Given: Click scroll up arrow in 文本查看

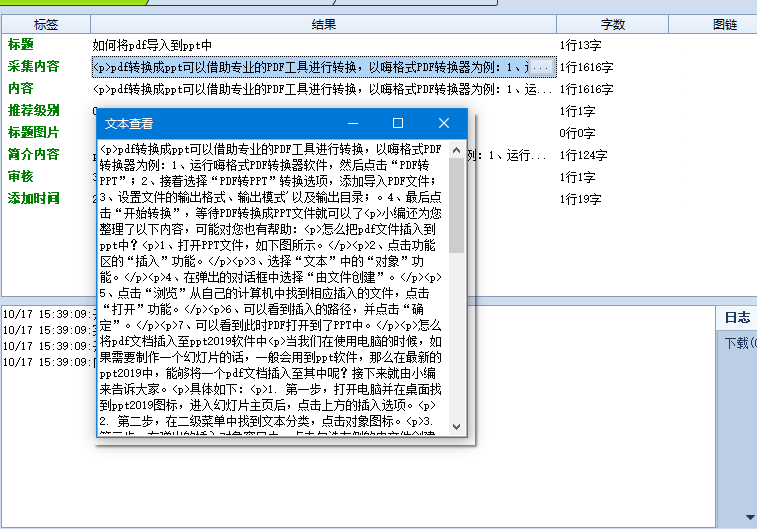Looking at the screenshot, I should tap(456, 150).
